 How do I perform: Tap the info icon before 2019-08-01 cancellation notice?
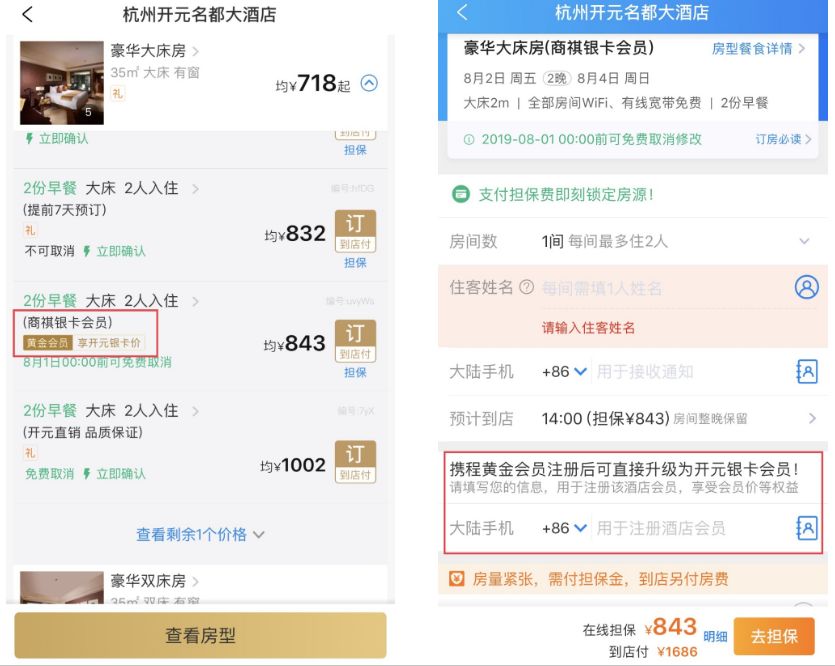point(469,139)
